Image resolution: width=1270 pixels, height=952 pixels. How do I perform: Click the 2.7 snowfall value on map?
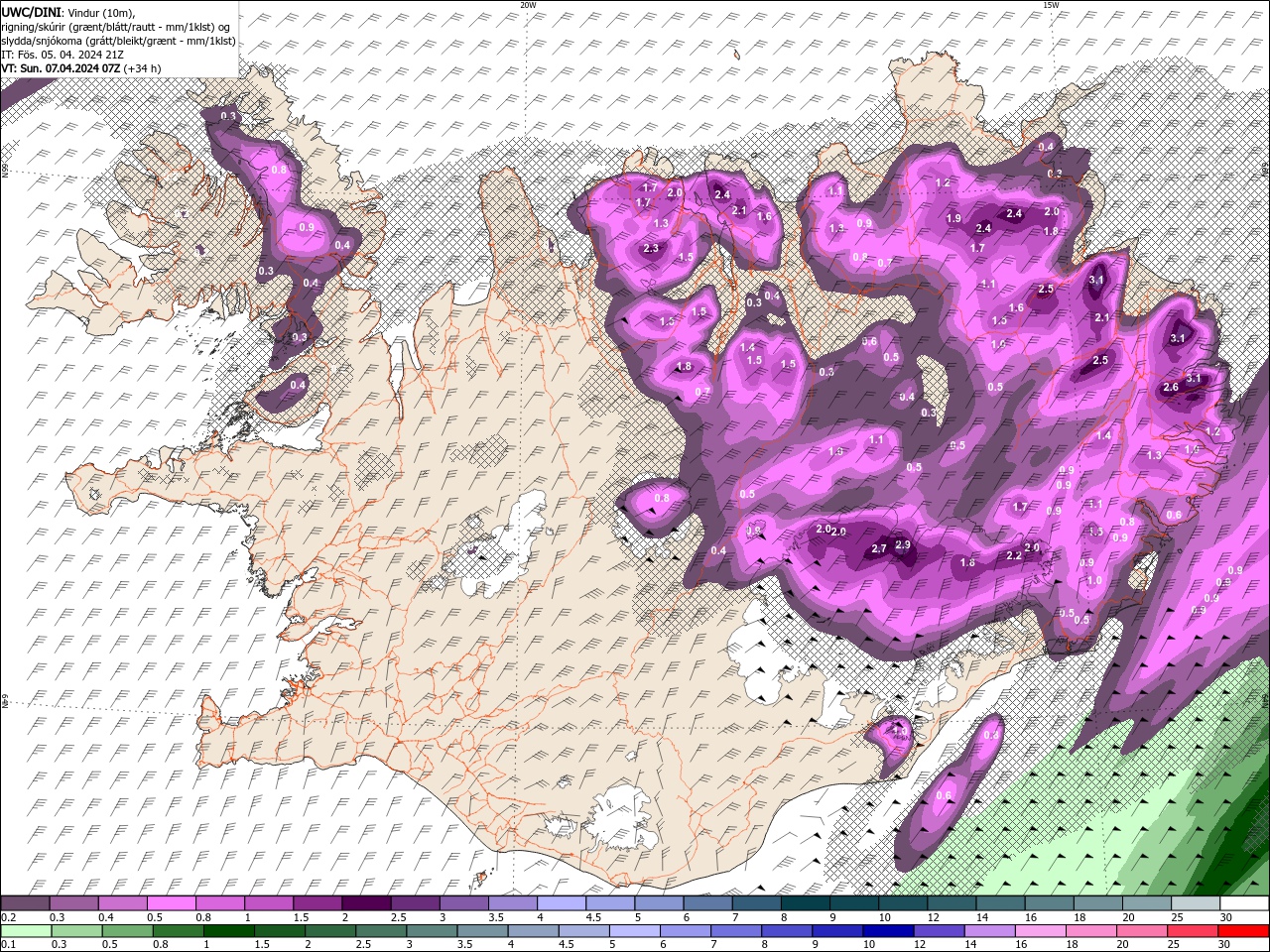[x=878, y=548]
